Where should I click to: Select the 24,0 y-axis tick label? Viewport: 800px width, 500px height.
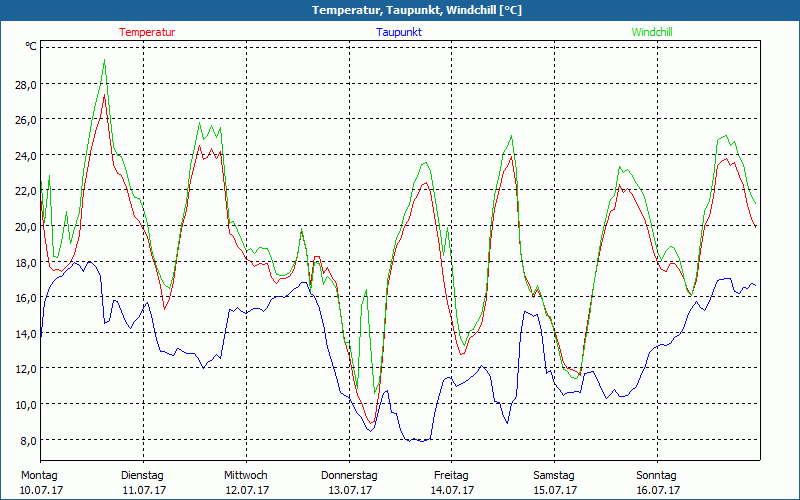pos(25,156)
